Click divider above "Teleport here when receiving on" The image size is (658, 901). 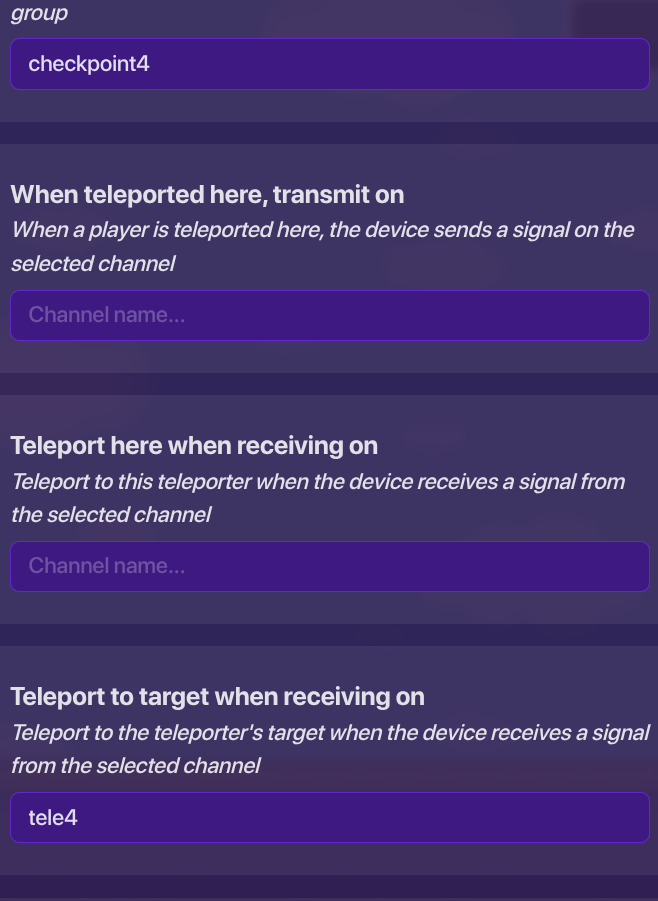[329, 384]
